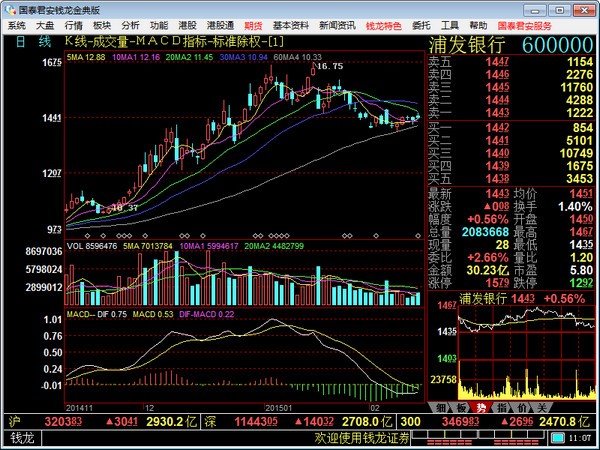Open the 系统 menu
The height and width of the screenshot is (450, 600).
16,24
